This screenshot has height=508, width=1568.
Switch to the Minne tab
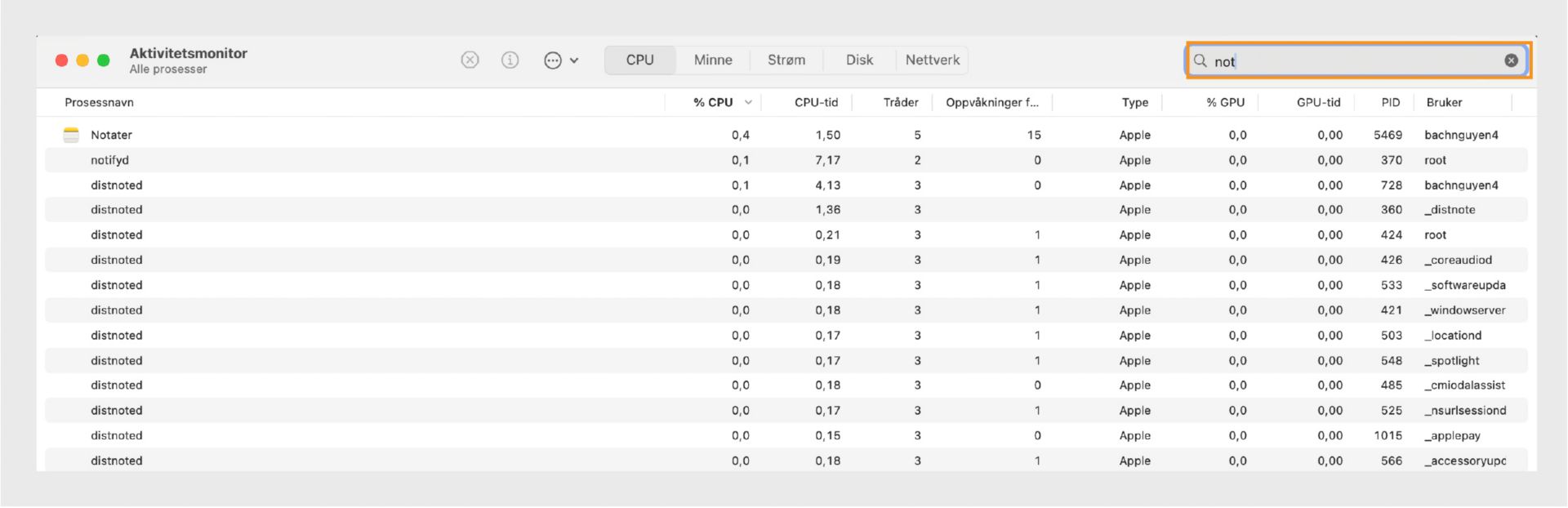point(713,60)
